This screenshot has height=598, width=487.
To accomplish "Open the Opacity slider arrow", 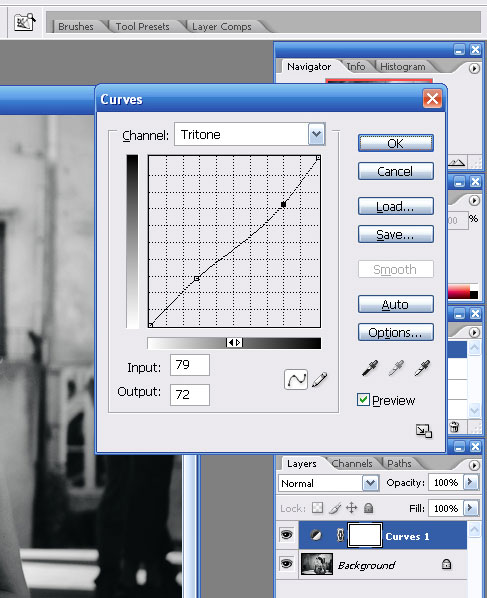I will point(470,482).
